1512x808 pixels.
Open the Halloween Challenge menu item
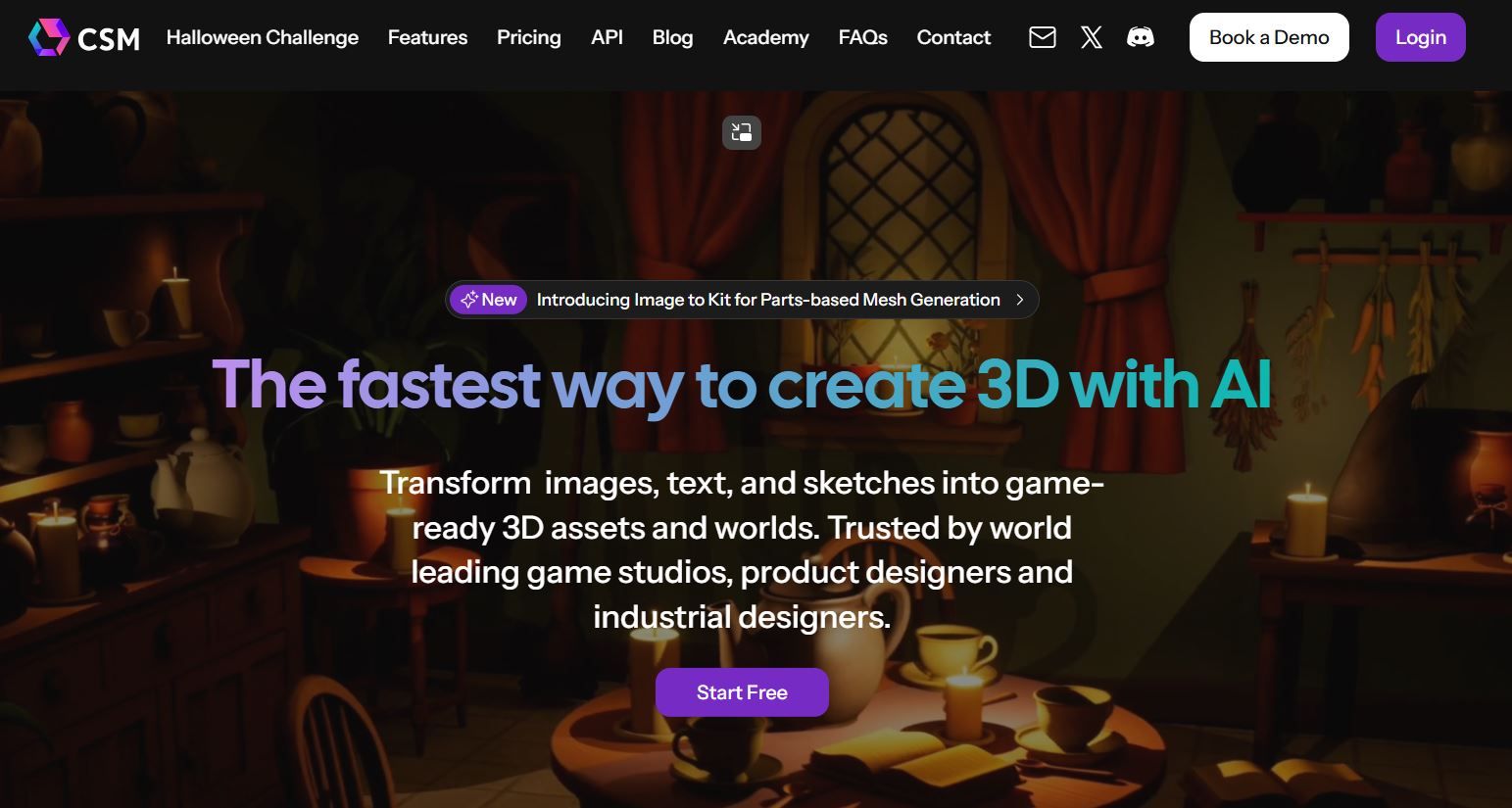click(263, 37)
